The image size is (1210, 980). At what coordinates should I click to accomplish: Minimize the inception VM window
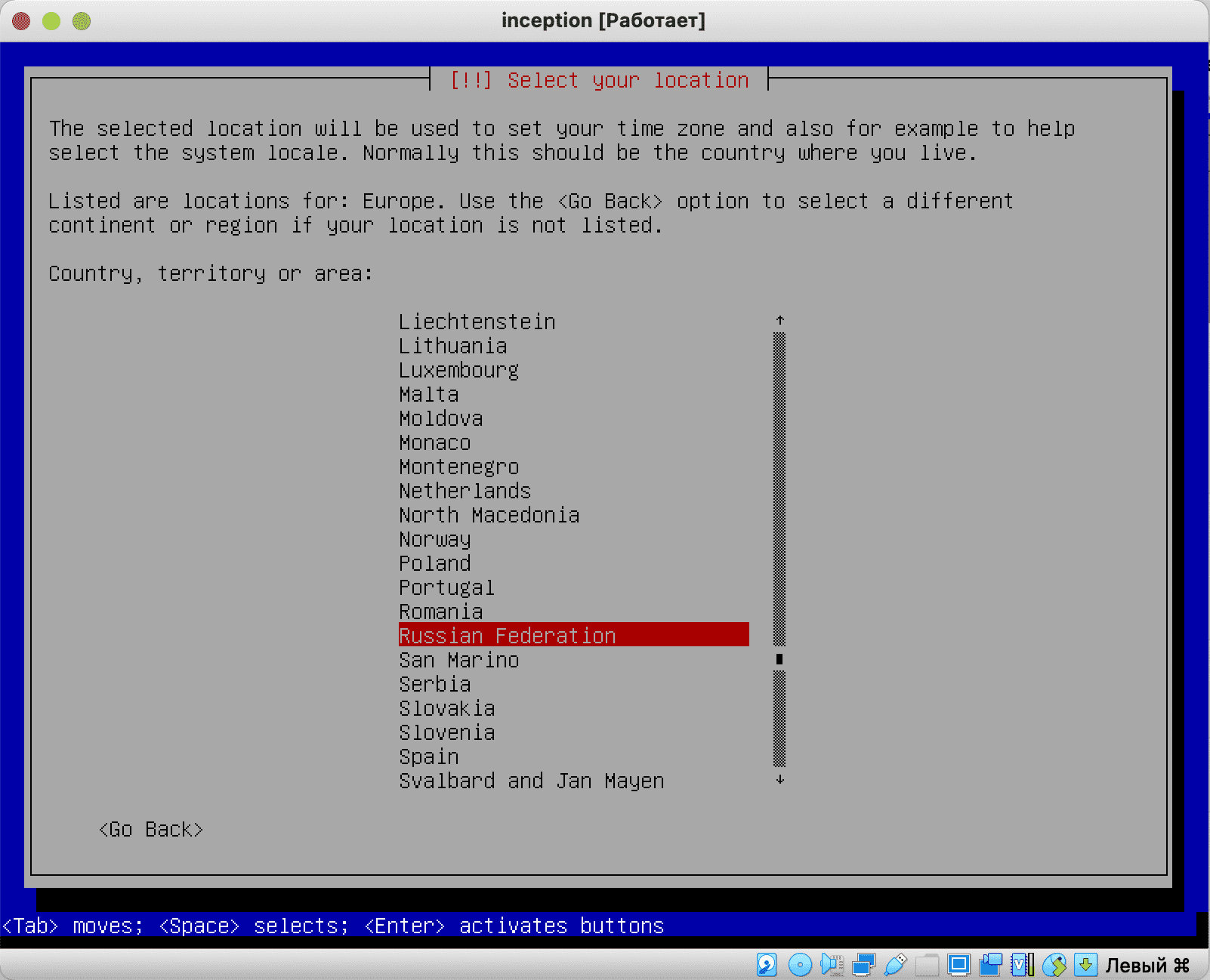pyautogui.click(x=51, y=21)
